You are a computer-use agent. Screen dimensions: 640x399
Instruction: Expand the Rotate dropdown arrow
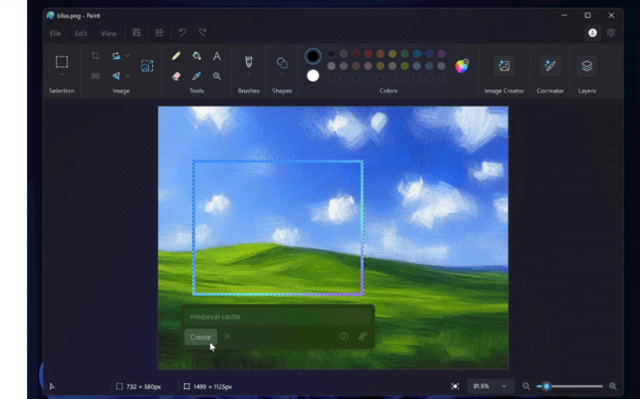click(128, 56)
